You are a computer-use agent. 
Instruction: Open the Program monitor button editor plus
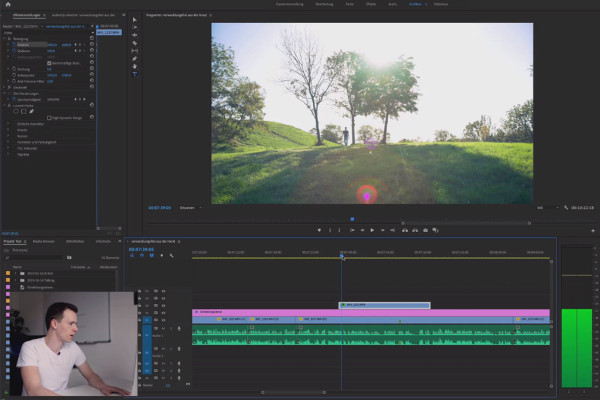(x=593, y=230)
